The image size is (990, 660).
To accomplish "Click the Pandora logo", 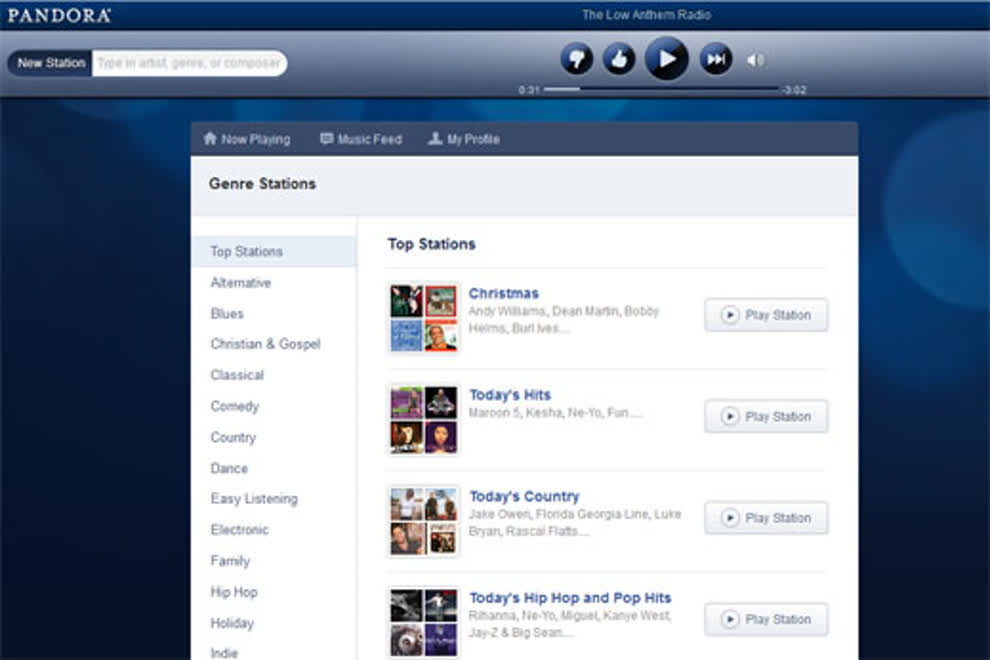I will [59, 15].
